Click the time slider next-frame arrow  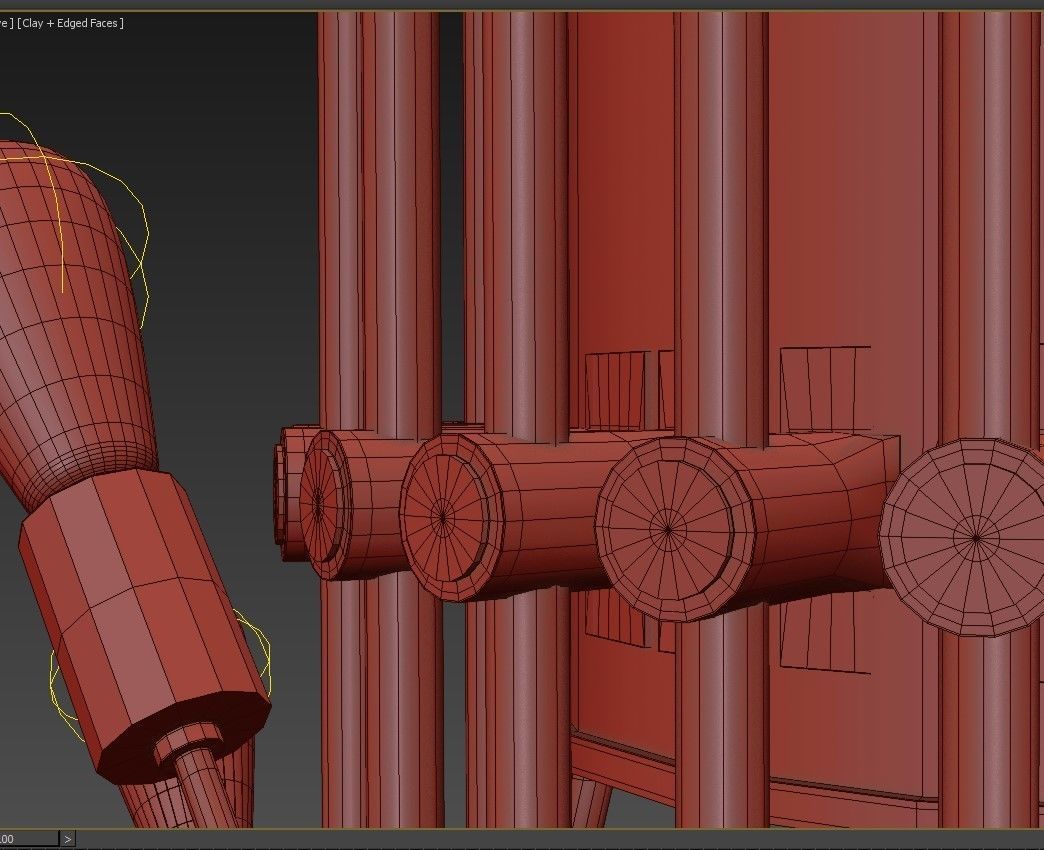(x=67, y=839)
